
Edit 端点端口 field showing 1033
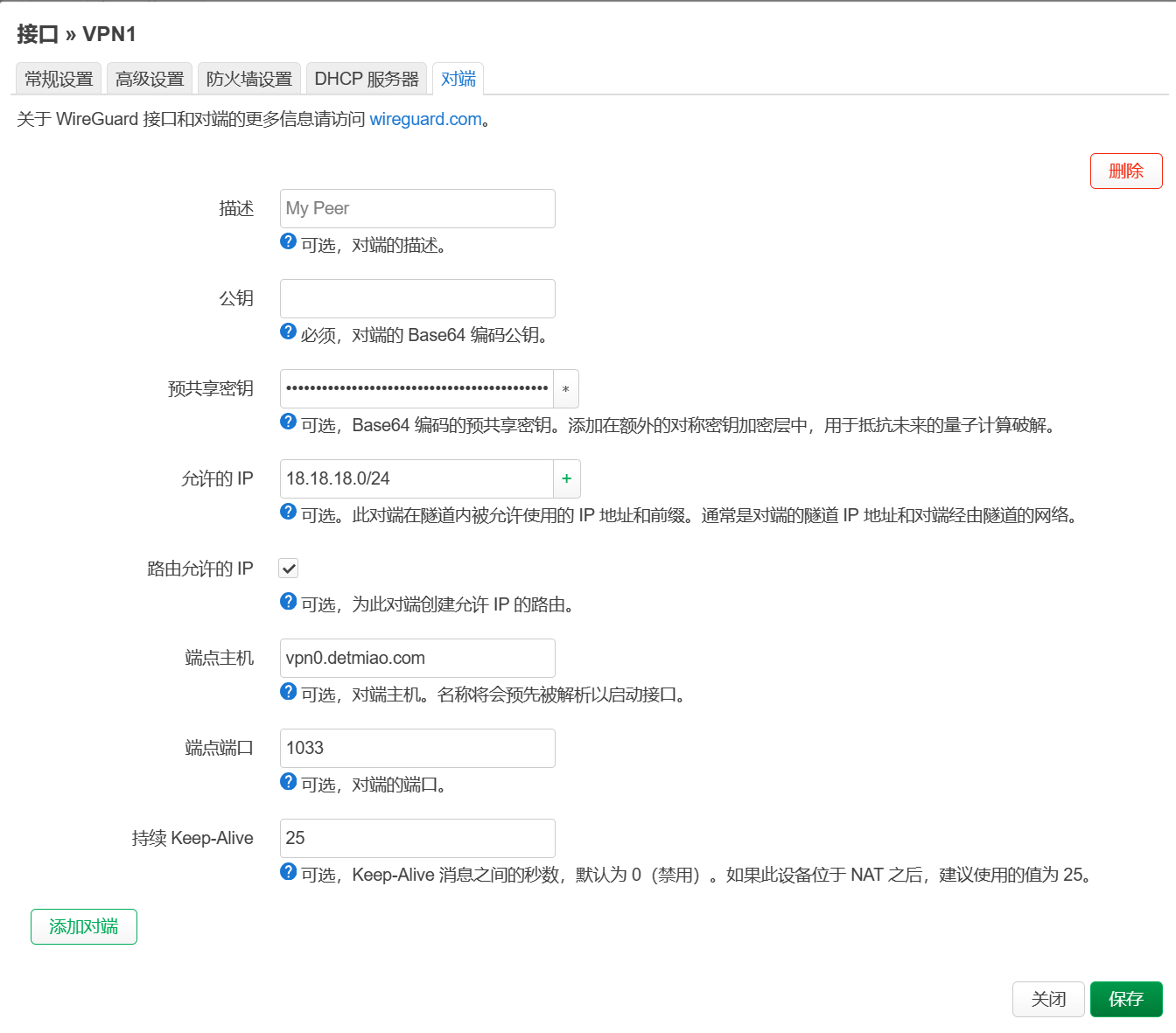coord(417,749)
